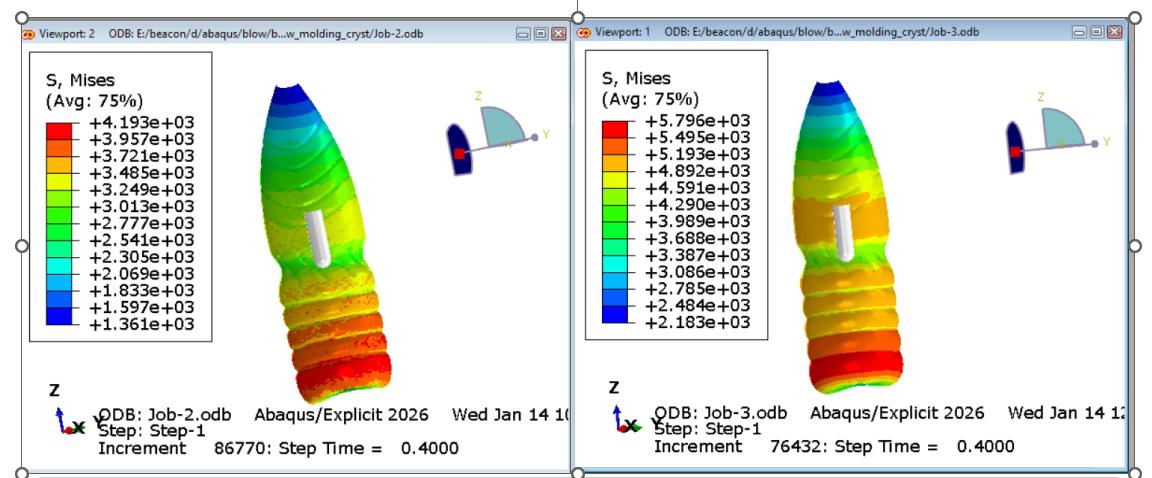
Task: Click the Abaqus icon in Viewport 2 title bar
Action: pos(29,34)
